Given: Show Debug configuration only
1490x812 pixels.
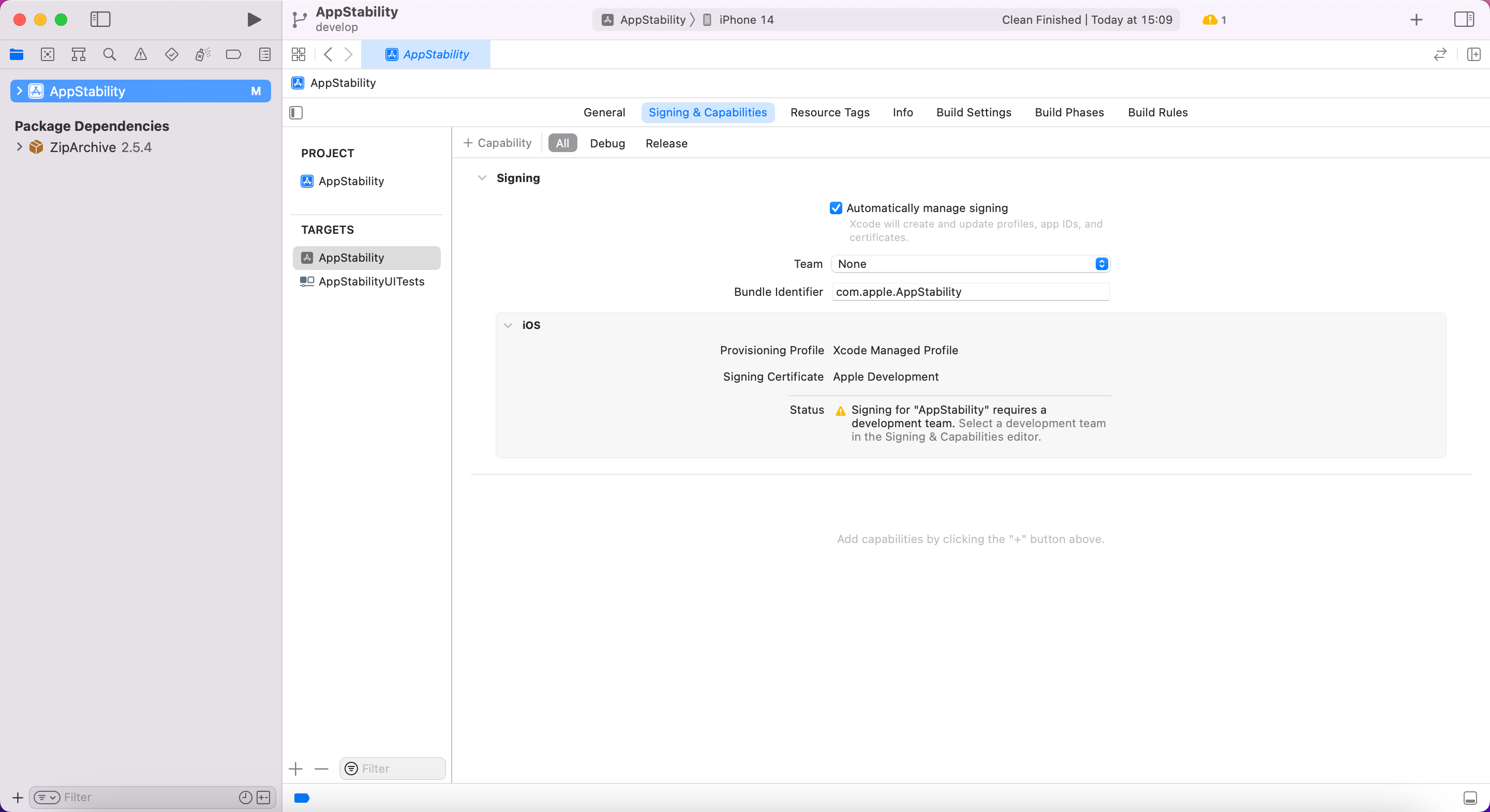Looking at the screenshot, I should coord(607,143).
